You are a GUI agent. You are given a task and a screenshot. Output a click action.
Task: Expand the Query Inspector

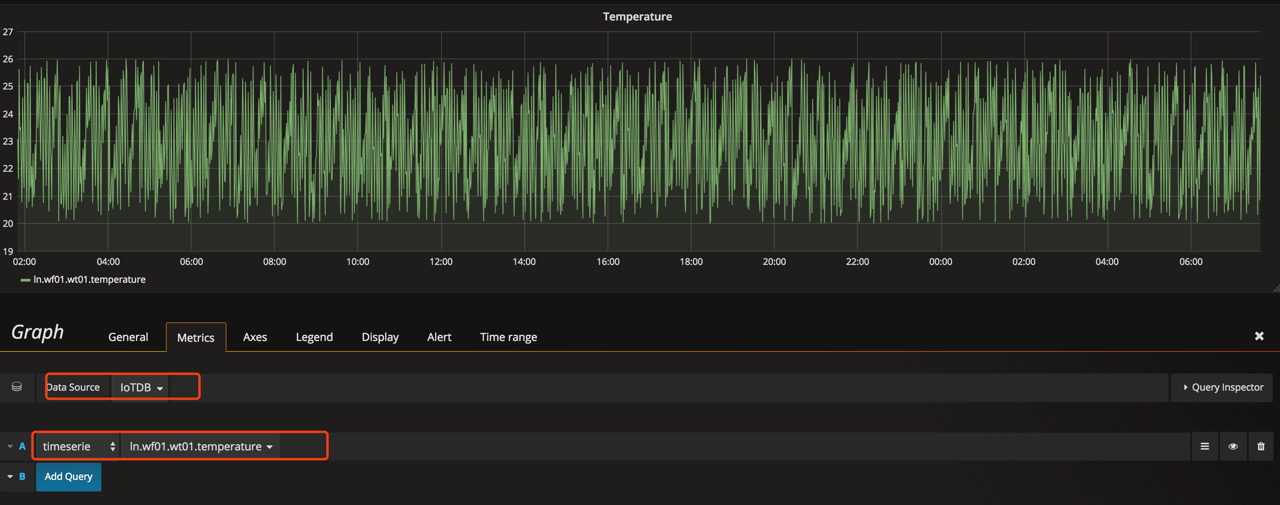click(x=1222, y=387)
